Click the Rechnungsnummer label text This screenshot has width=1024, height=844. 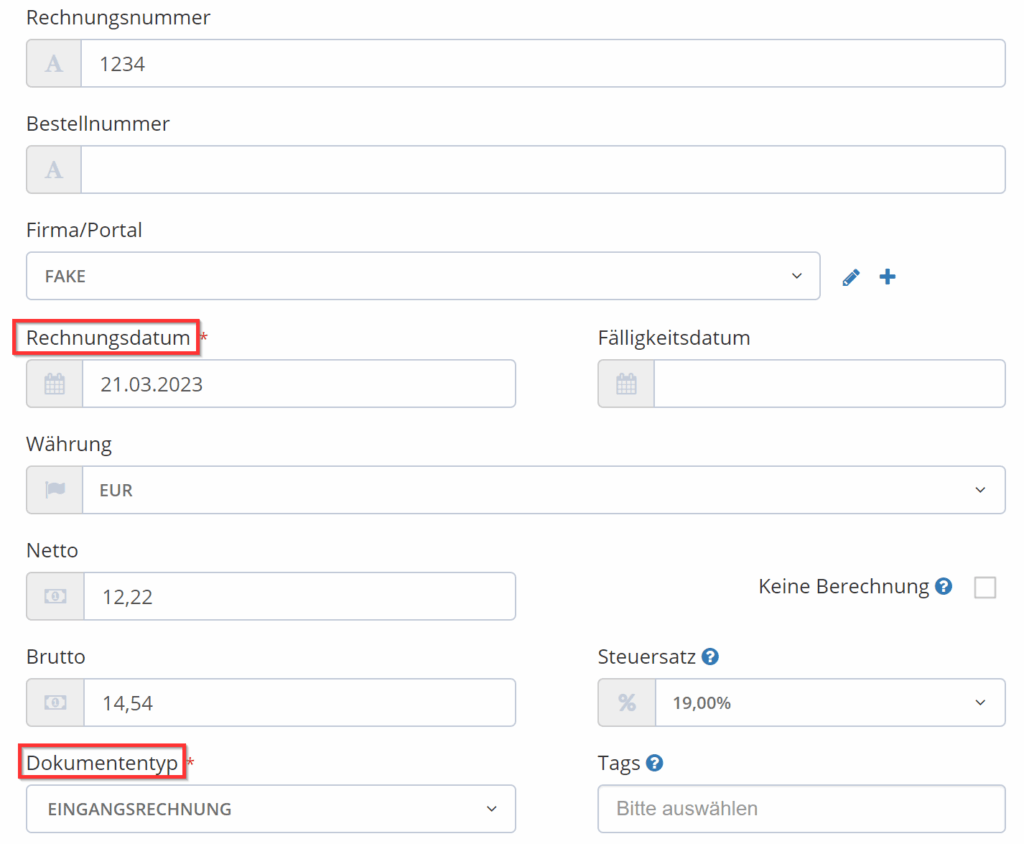(118, 18)
